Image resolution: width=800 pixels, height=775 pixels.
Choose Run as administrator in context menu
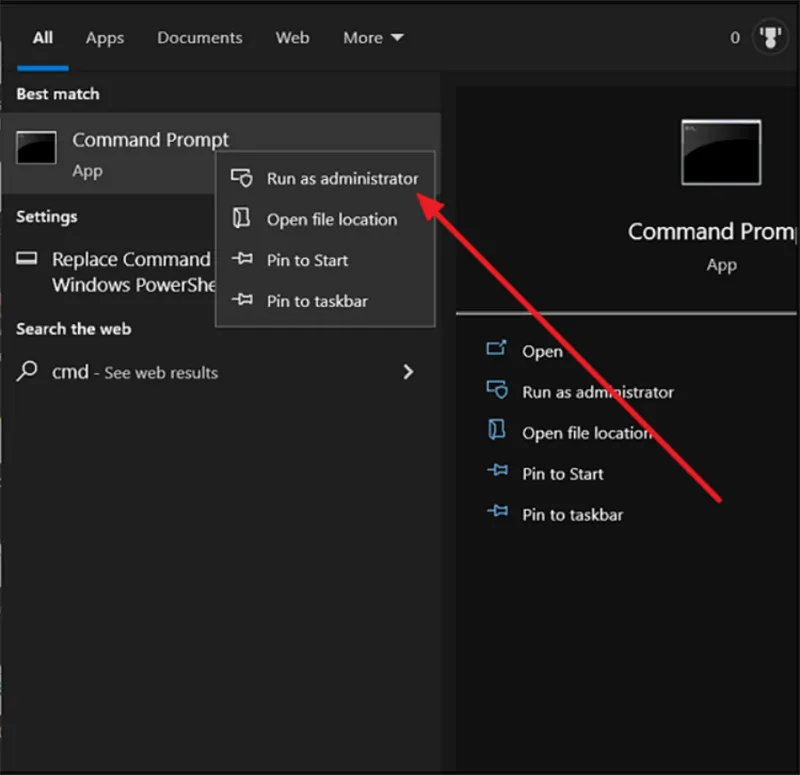tap(325, 179)
